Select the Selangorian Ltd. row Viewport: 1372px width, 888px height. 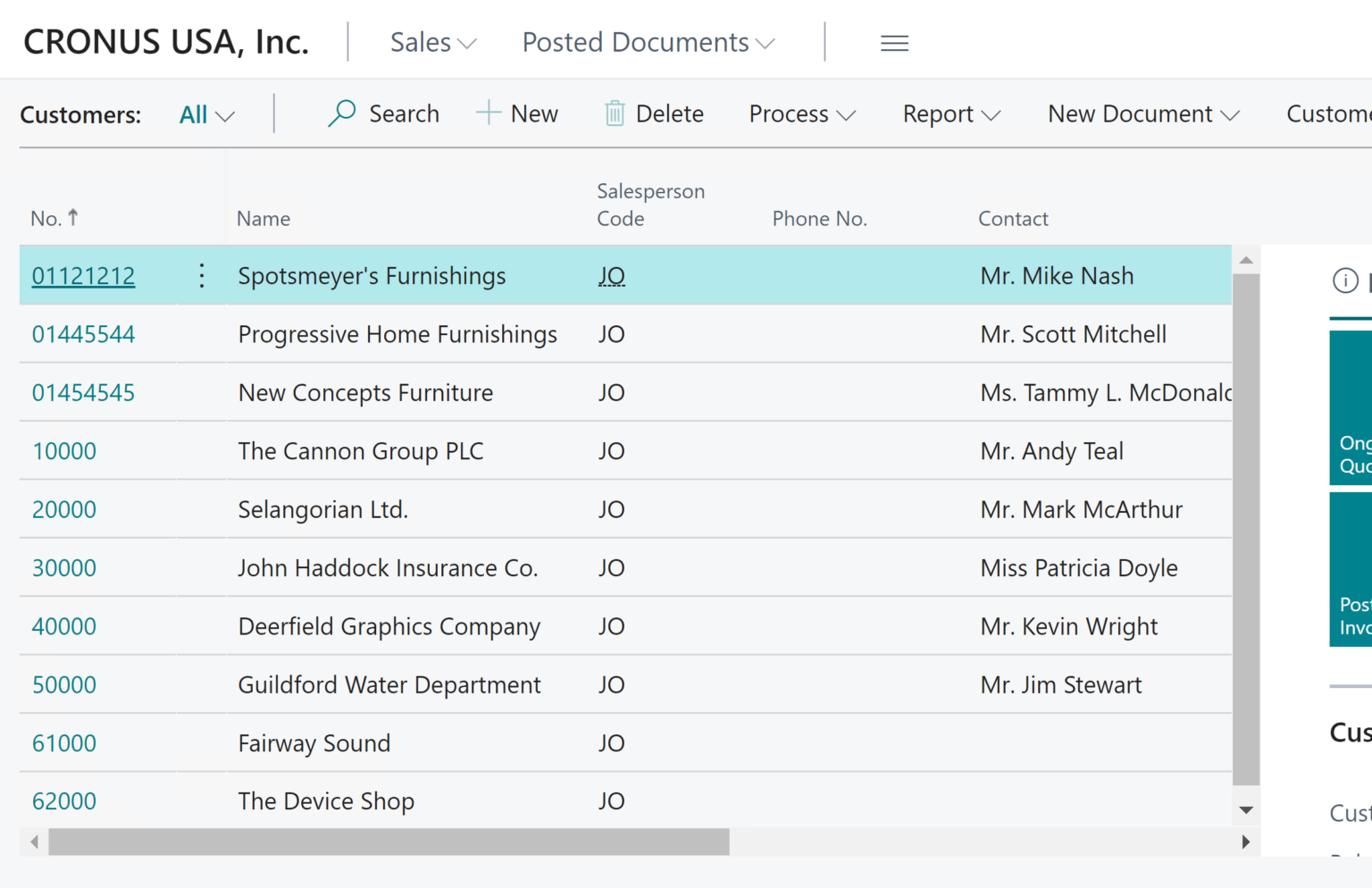[322, 509]
